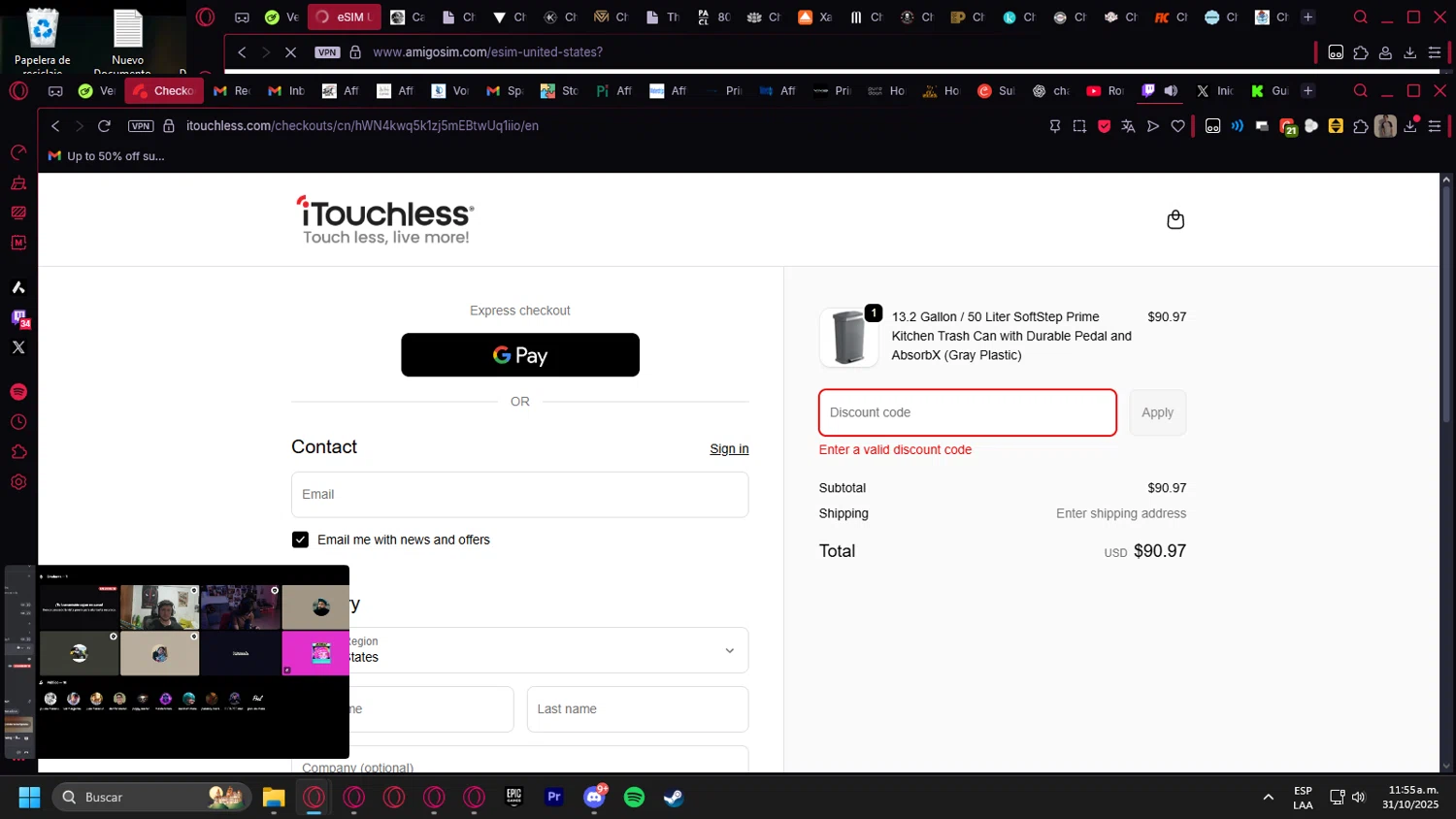
Task: Open File Explorer from taskbar
Action: click(x=274, y=798)
